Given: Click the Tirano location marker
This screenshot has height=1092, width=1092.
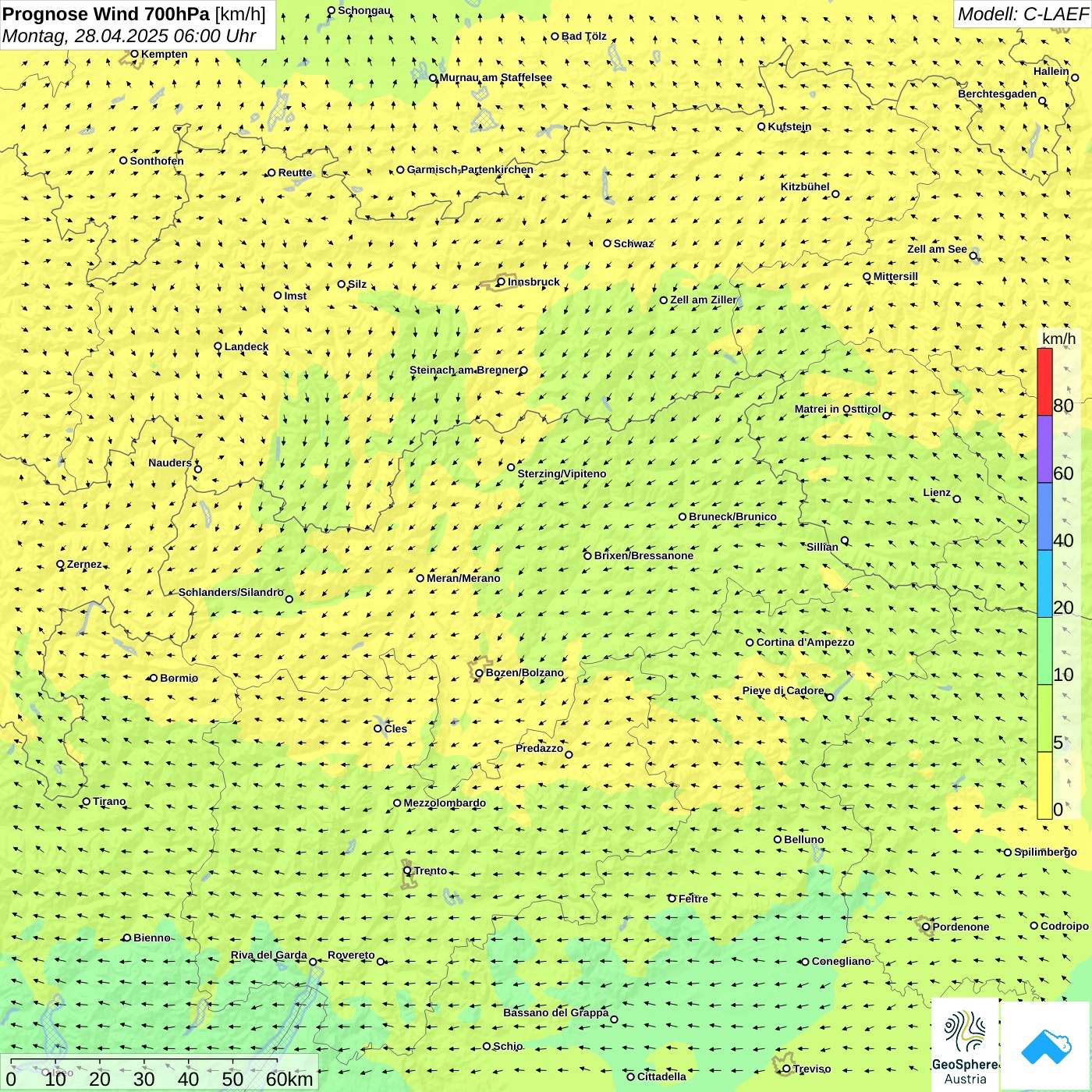Looking at the screenshot, I should click(87, 801).
